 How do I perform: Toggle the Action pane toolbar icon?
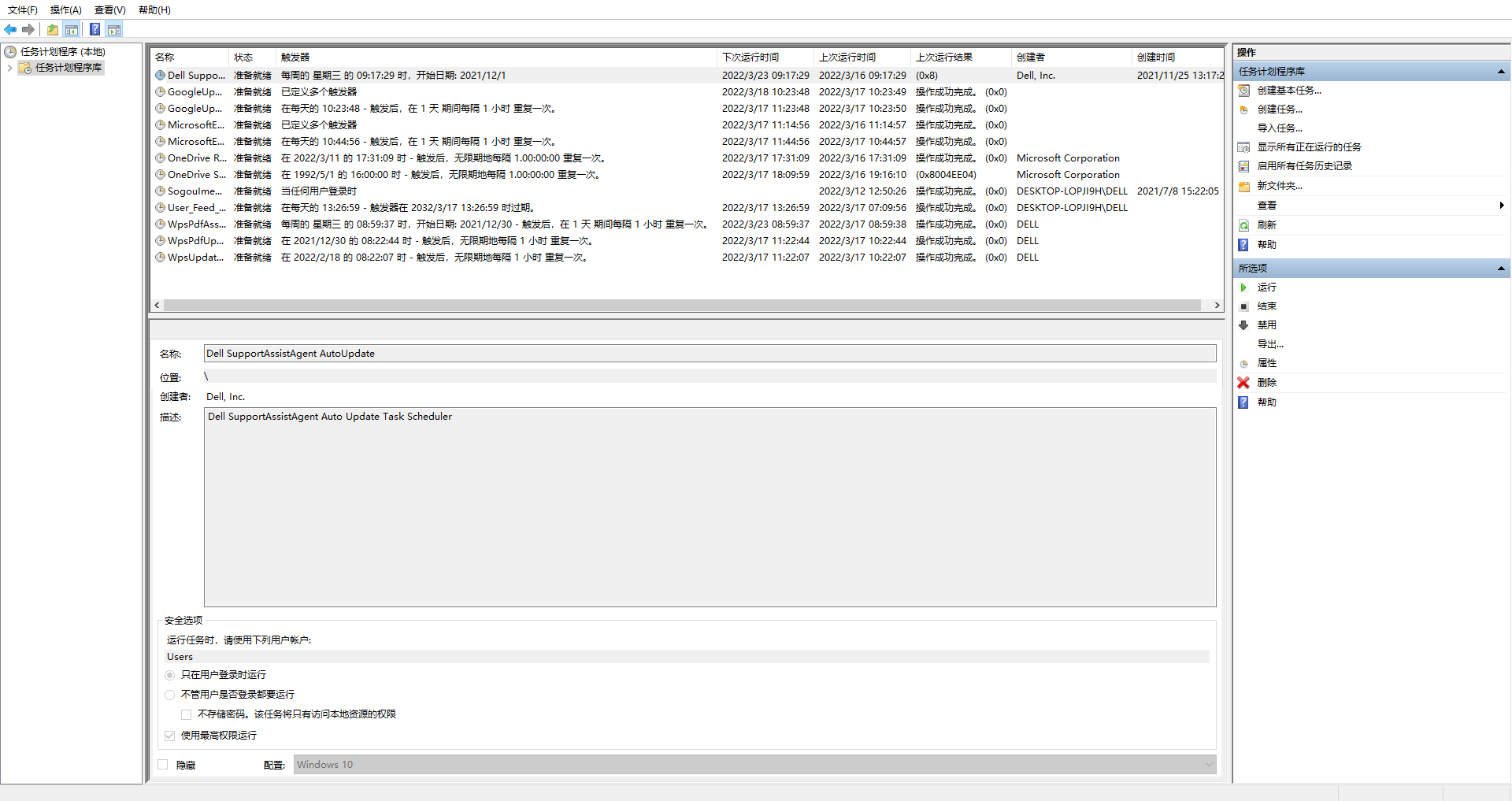[x=114, y=29]
